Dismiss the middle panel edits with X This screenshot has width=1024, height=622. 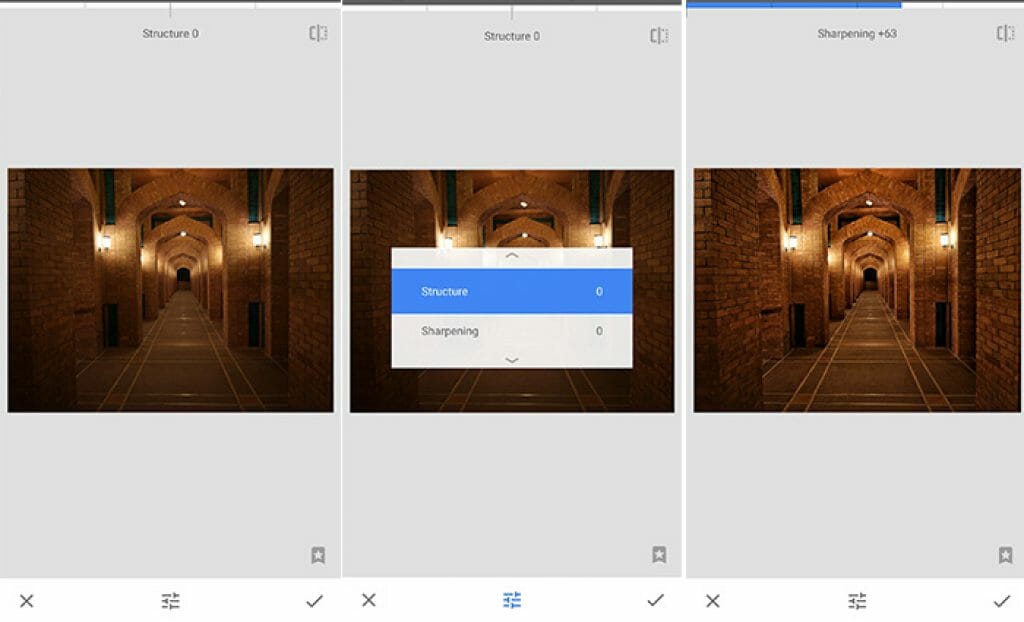368,600
